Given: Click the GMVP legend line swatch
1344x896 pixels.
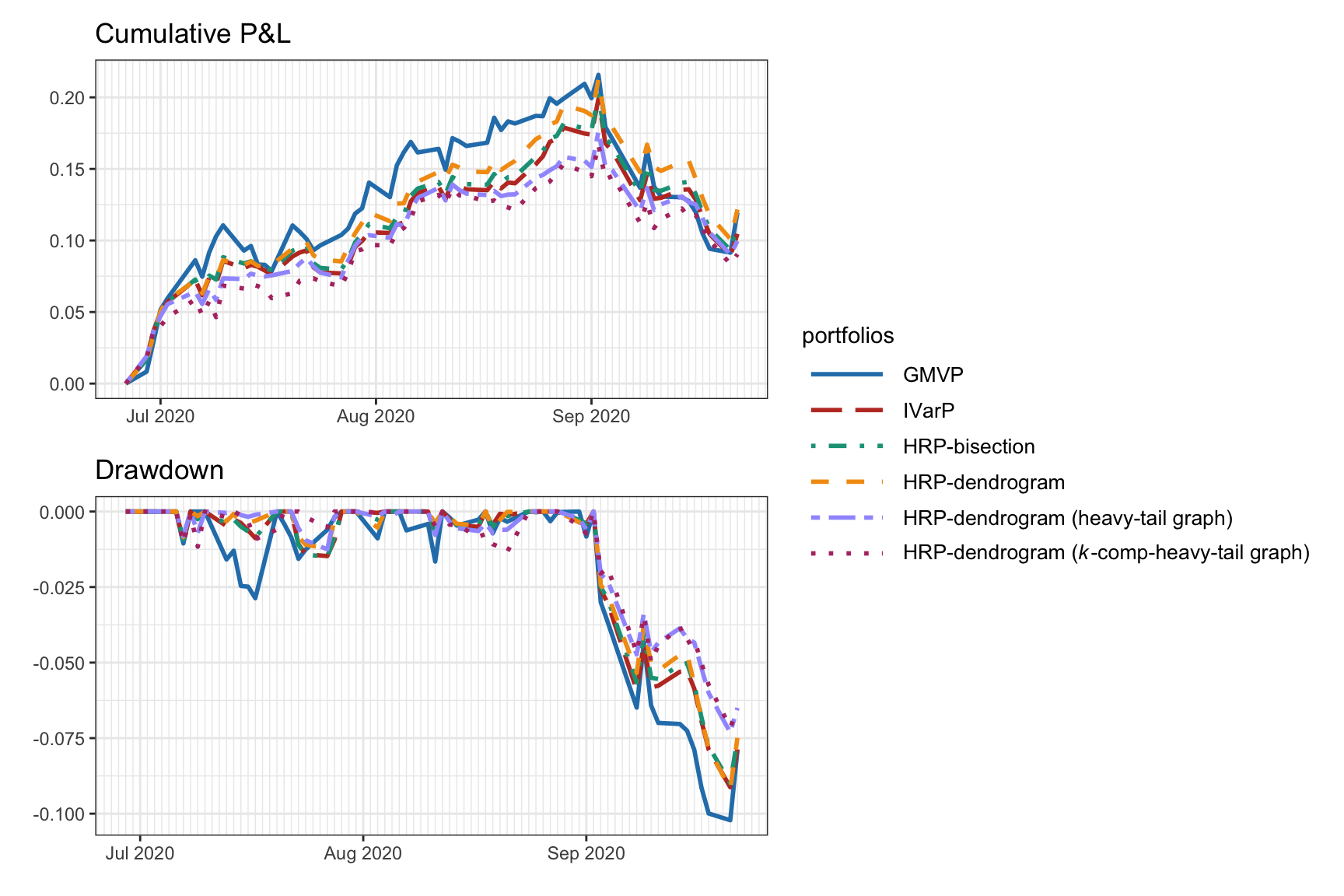Looking at the screenshot, I should (847, 375).
